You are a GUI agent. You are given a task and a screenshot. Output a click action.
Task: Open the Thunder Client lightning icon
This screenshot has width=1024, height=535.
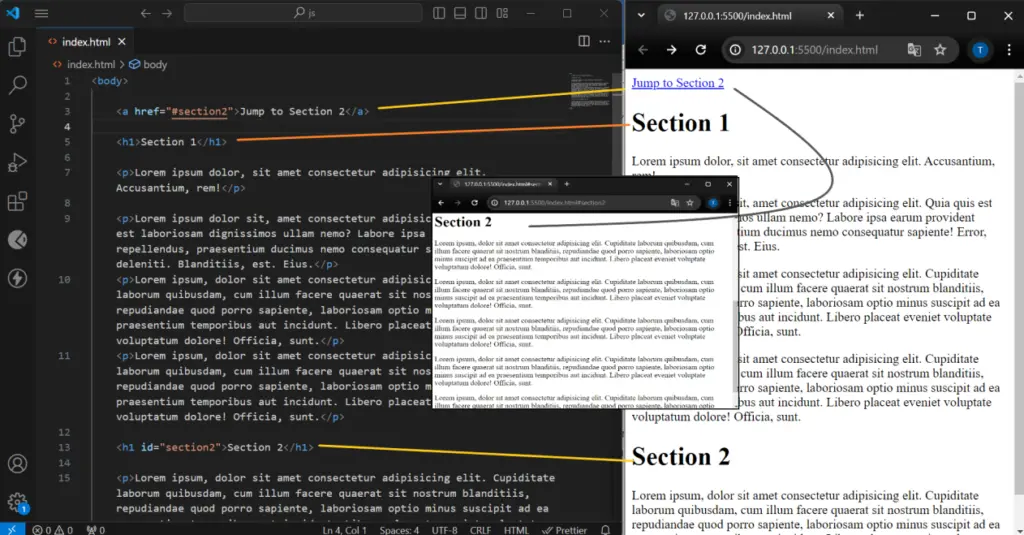coord(18,278)
